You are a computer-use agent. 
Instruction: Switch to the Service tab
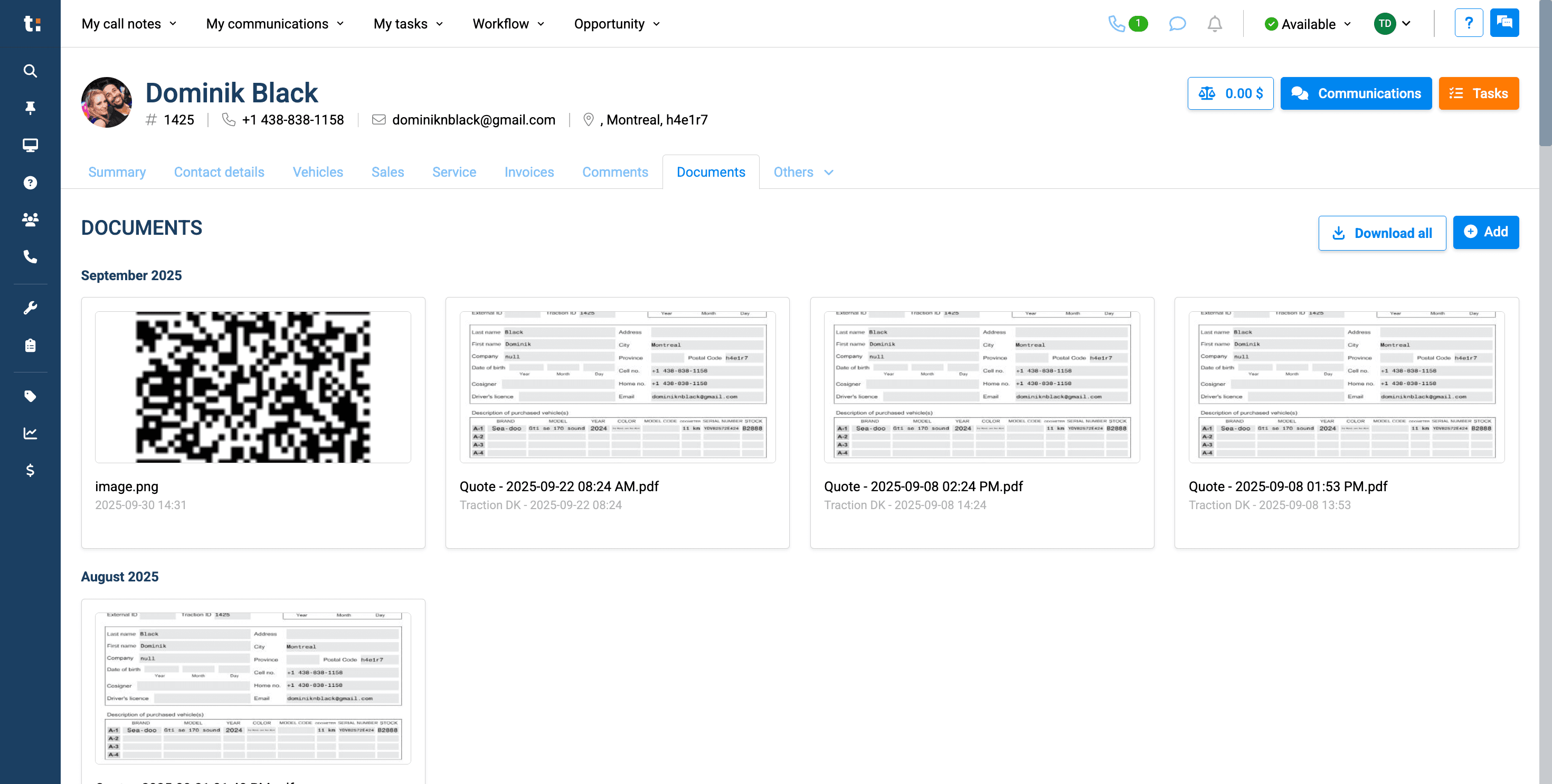[x=455, y=172]
